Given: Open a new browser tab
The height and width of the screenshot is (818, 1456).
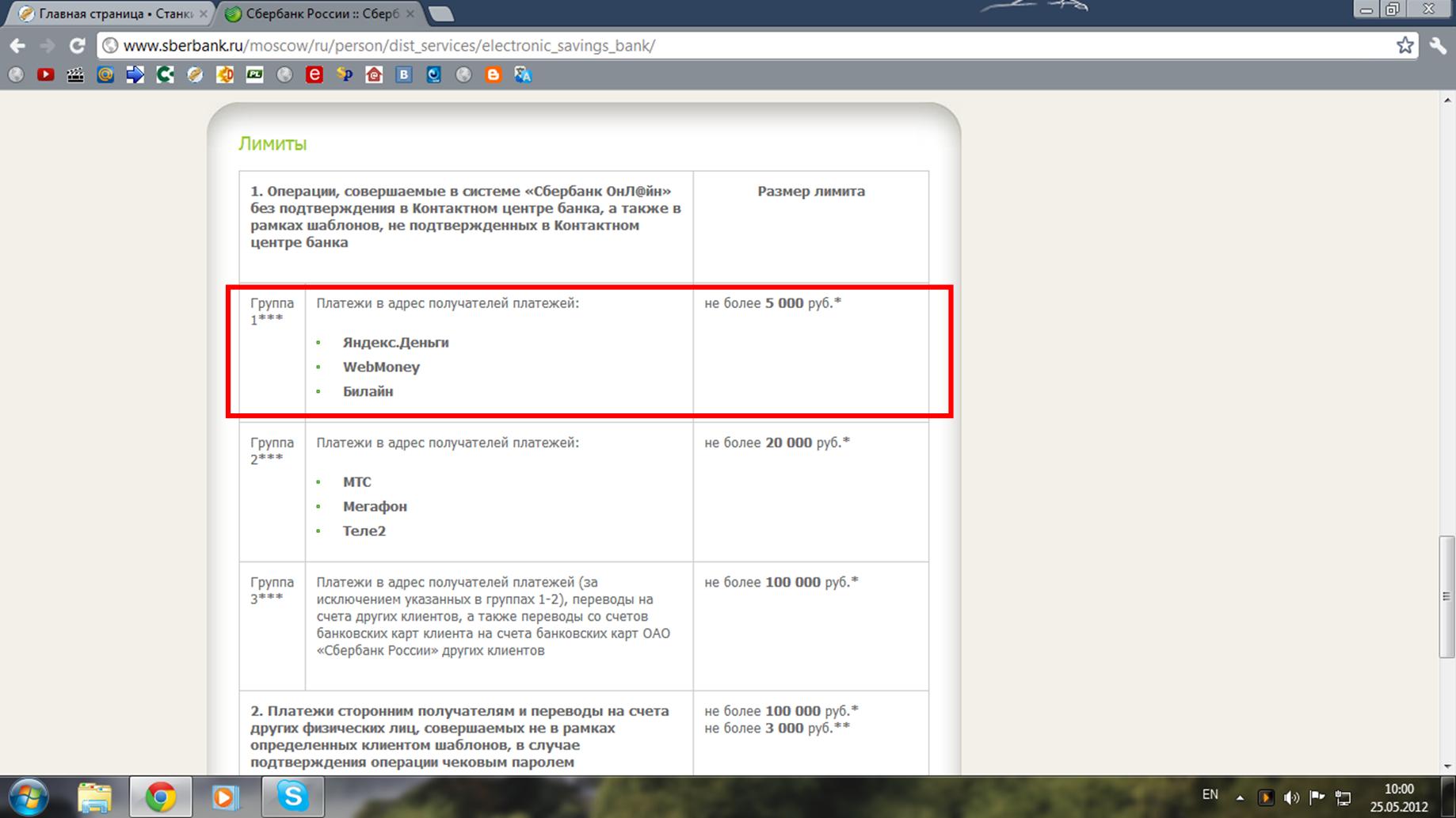Looking at the screenshot, I should [440, 14].
